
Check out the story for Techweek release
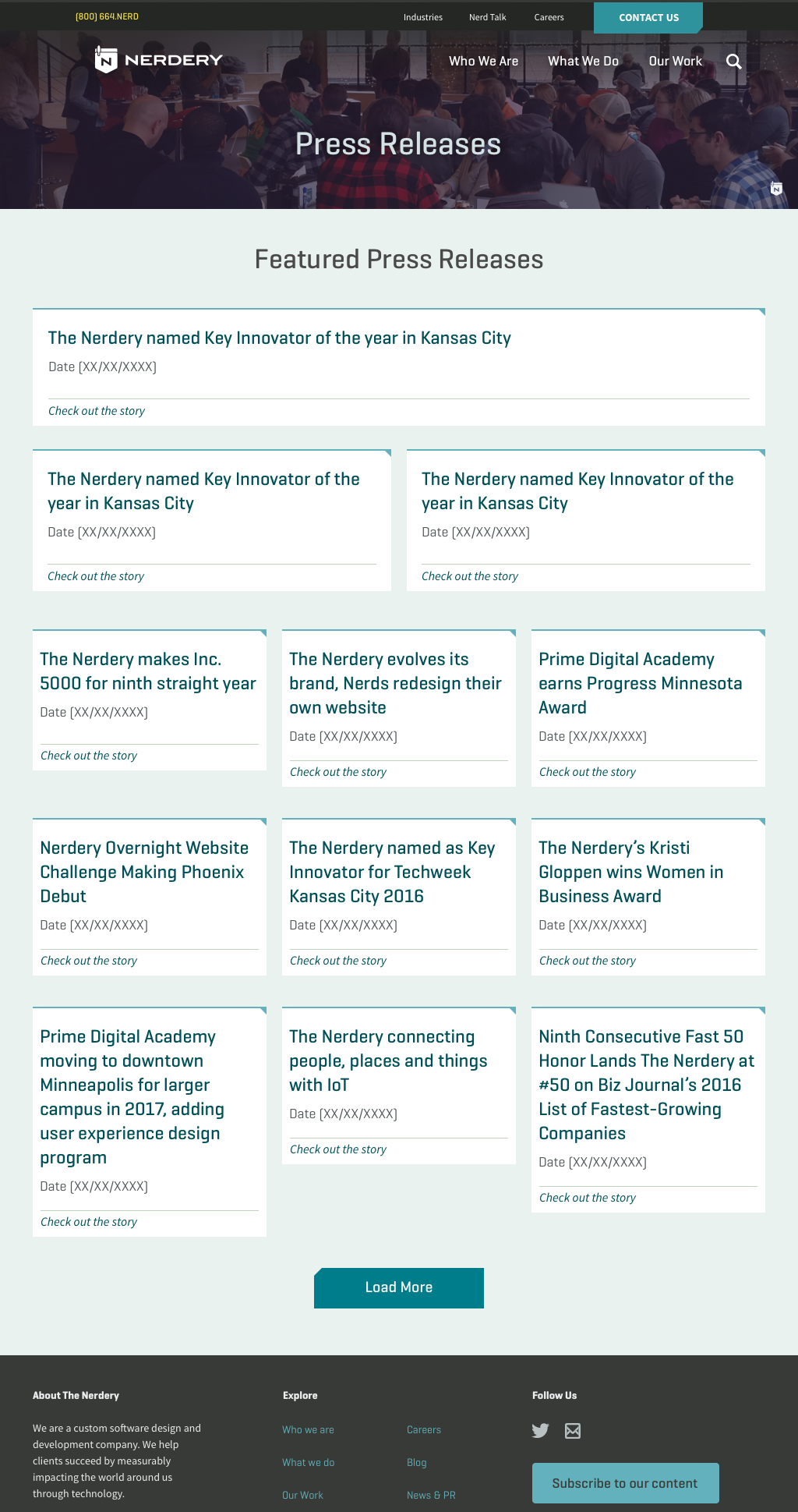click(x=338, y=961)
